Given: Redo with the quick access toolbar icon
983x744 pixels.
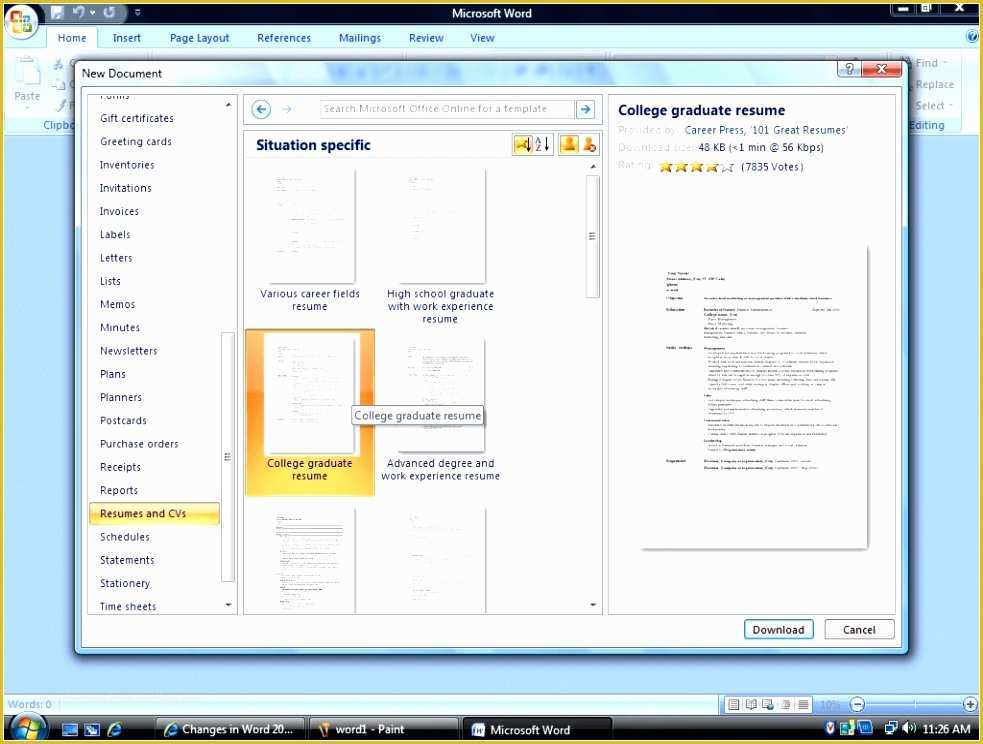Looking at the screenshot, I should click(x=109, y=12).
